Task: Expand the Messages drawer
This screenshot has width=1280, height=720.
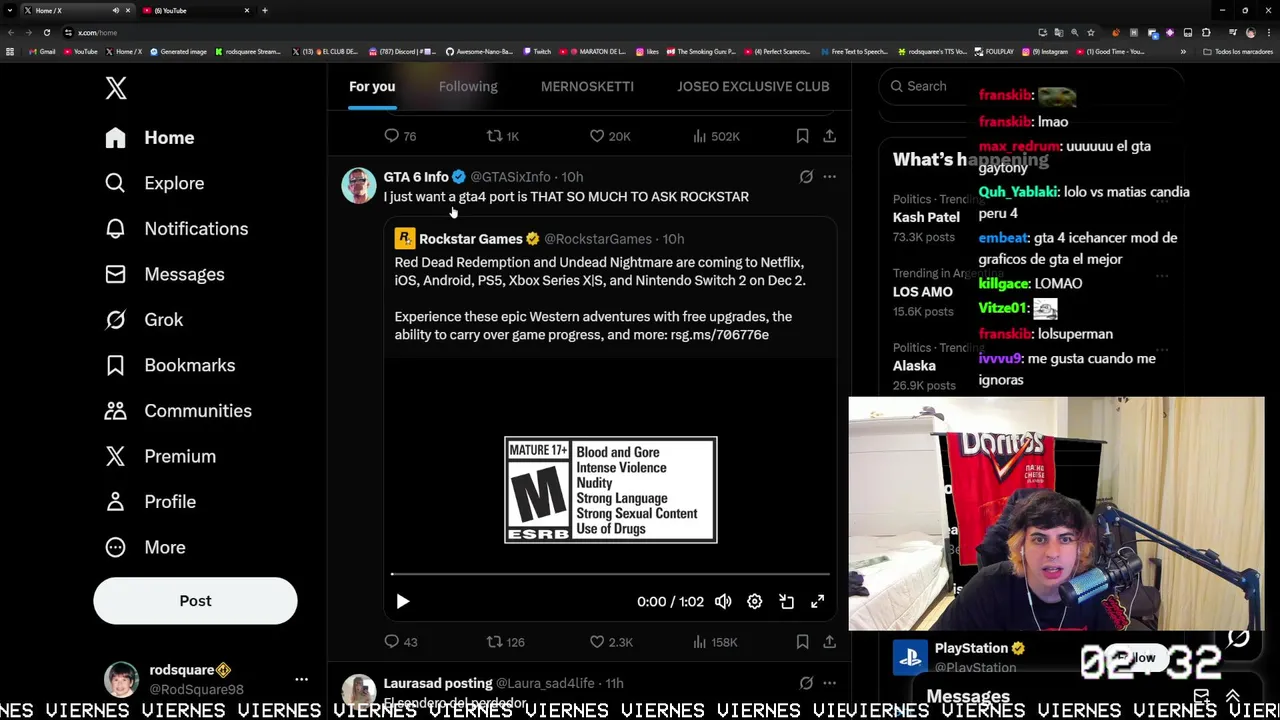Action: pyautogui.click(x=1232, y=697)
